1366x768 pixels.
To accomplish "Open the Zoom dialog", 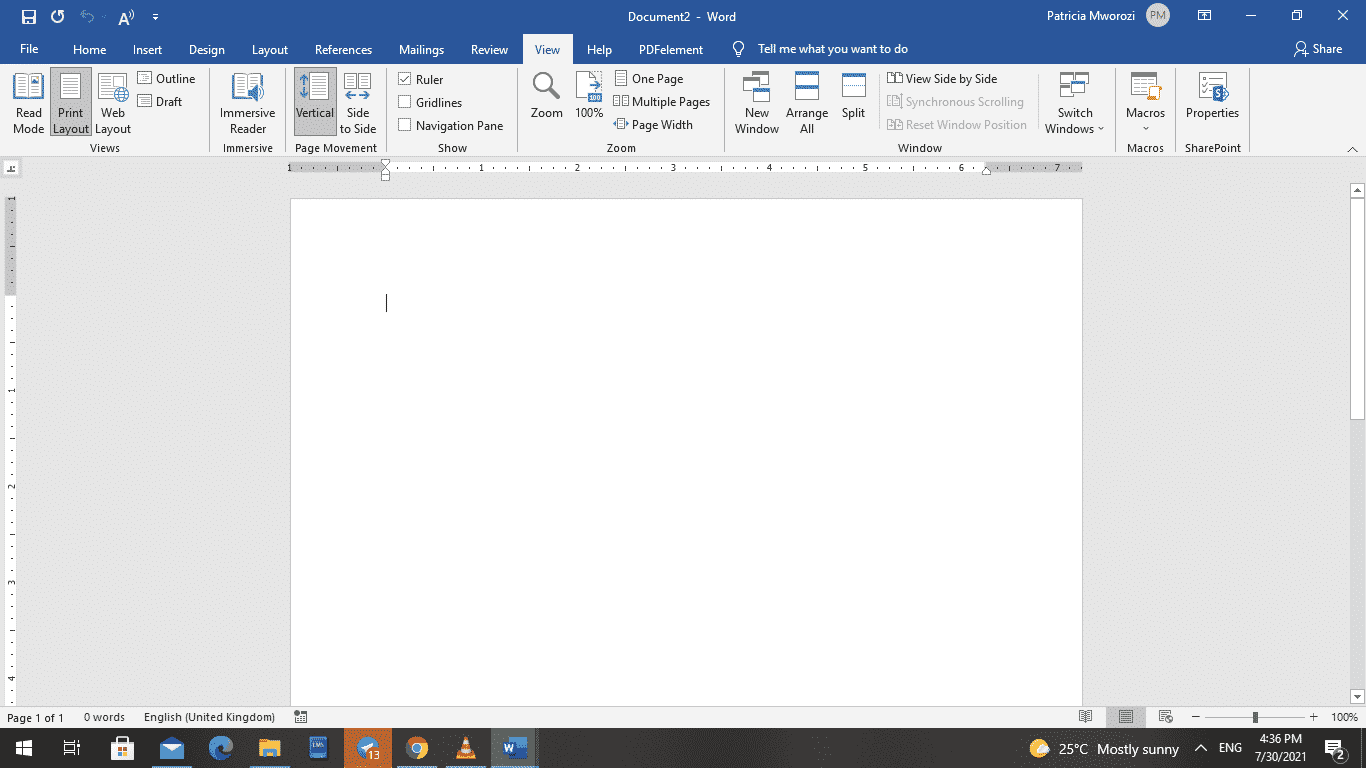I will [x=546, y=96].
